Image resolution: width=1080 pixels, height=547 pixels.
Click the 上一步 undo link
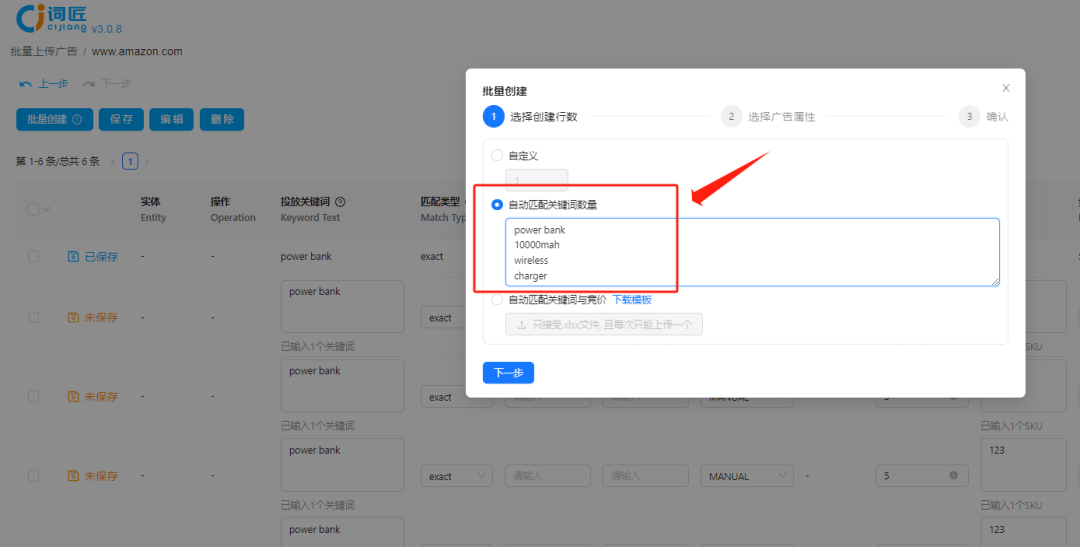[x=44, y=84]
